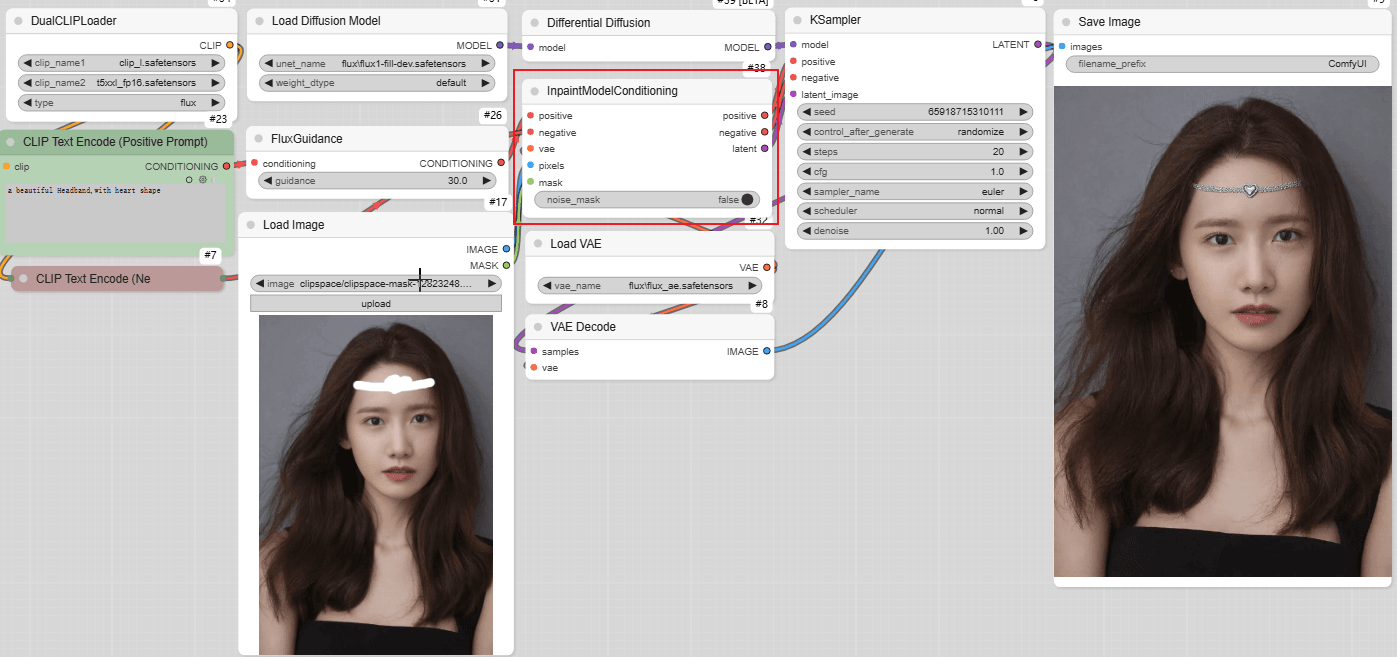Click the IMAGE output port on Load Image
This screenshot has width=1397, height=657.
[506, 249]
